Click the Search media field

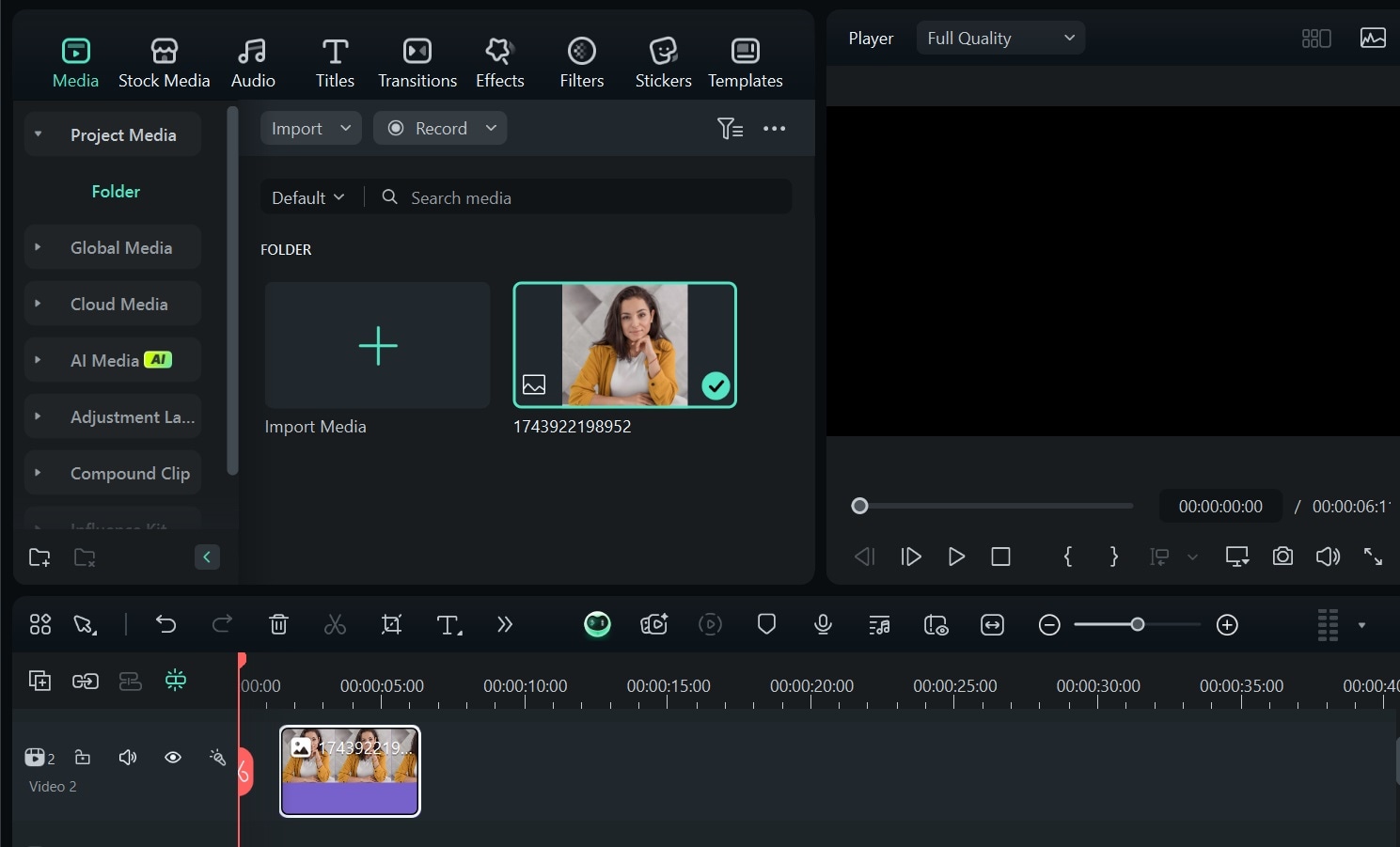[x=583, y=197]
